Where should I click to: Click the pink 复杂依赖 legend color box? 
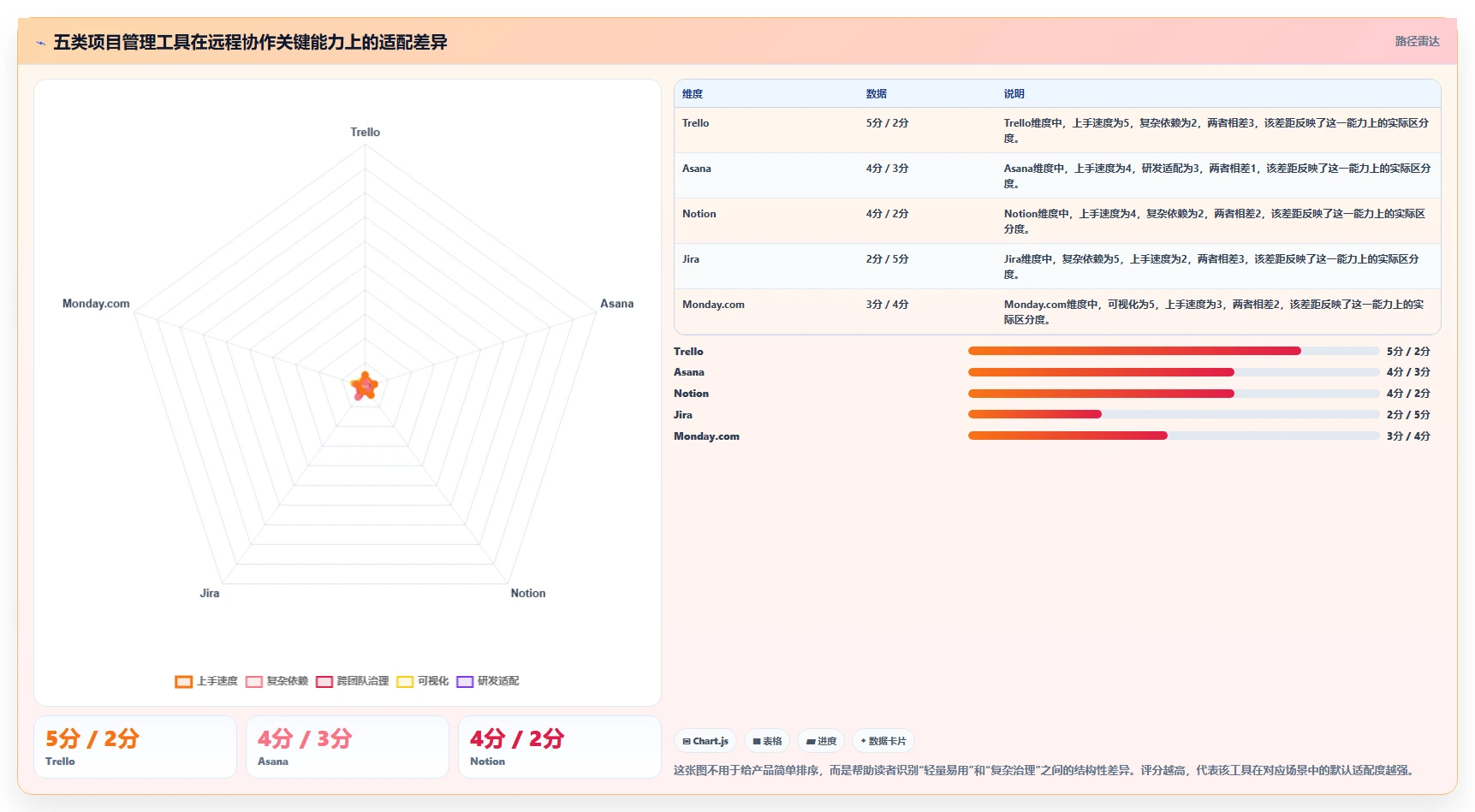[253, 682]
